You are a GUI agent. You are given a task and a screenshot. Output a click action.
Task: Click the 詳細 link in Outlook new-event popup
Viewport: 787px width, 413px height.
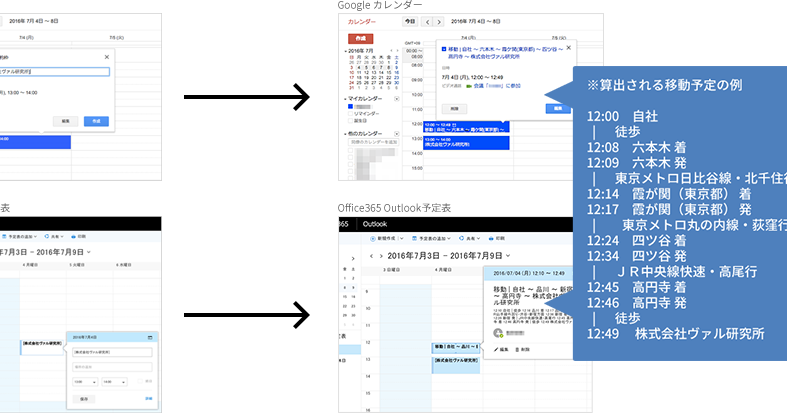coord(149,398)
